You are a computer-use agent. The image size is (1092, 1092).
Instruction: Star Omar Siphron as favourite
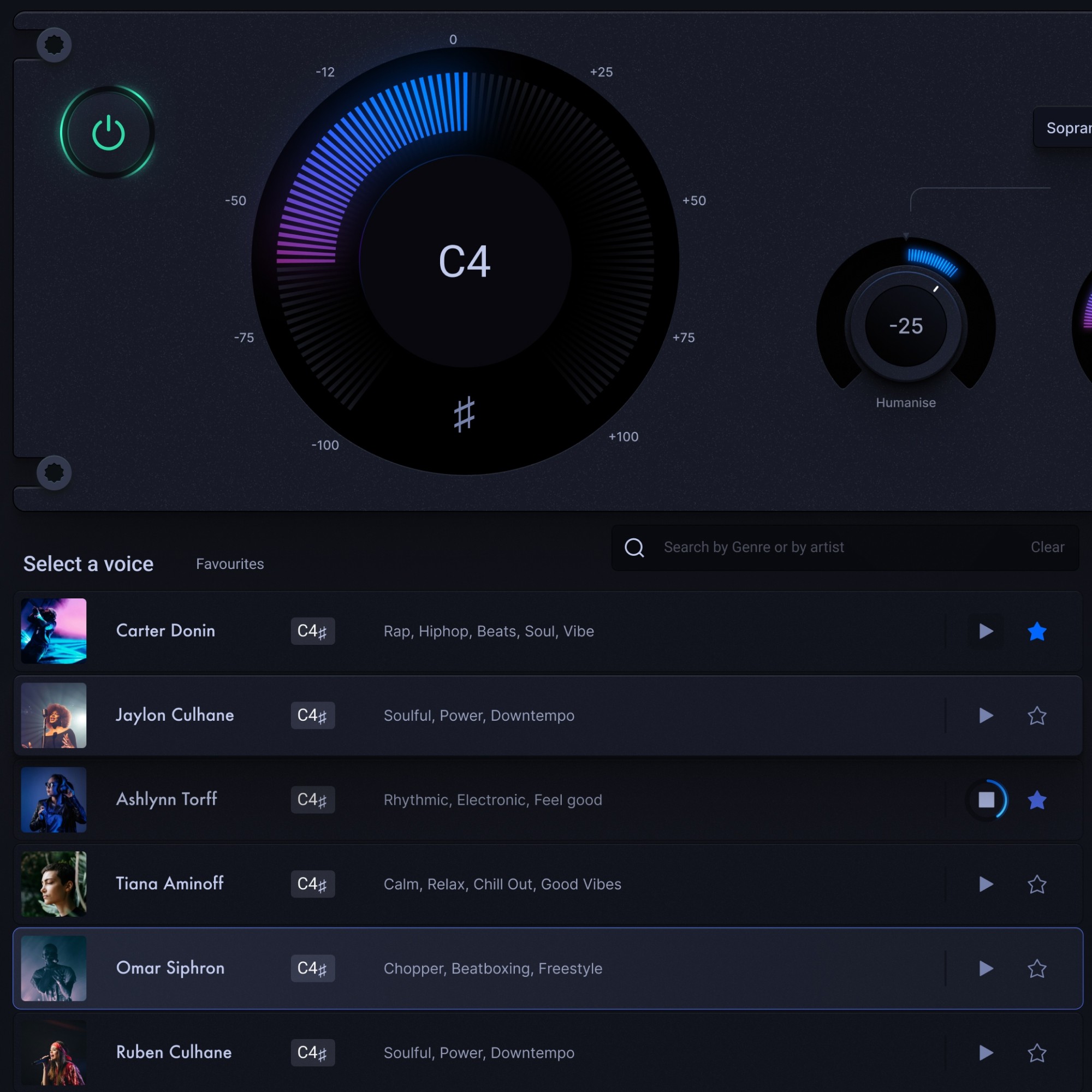1037,968
